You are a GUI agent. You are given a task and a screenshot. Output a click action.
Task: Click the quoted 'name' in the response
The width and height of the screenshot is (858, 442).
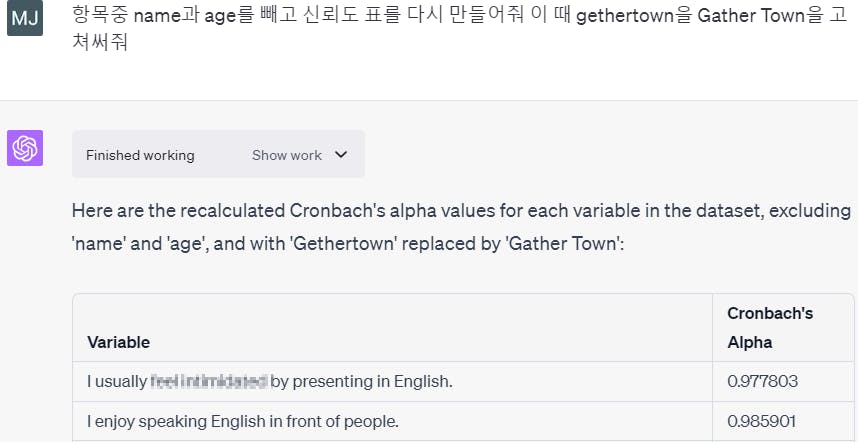point(97,242)
